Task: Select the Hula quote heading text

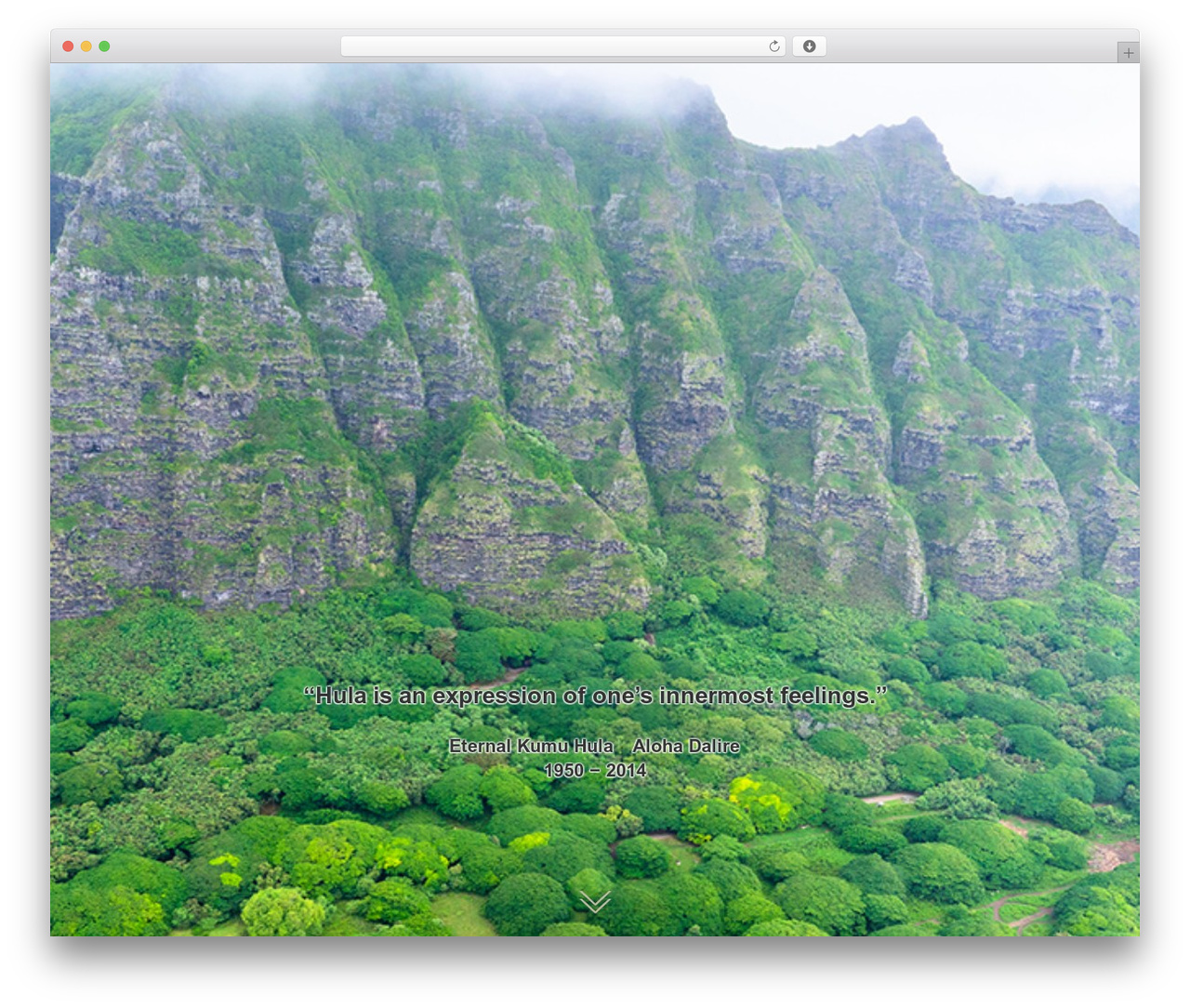Action: coord(595,696)
